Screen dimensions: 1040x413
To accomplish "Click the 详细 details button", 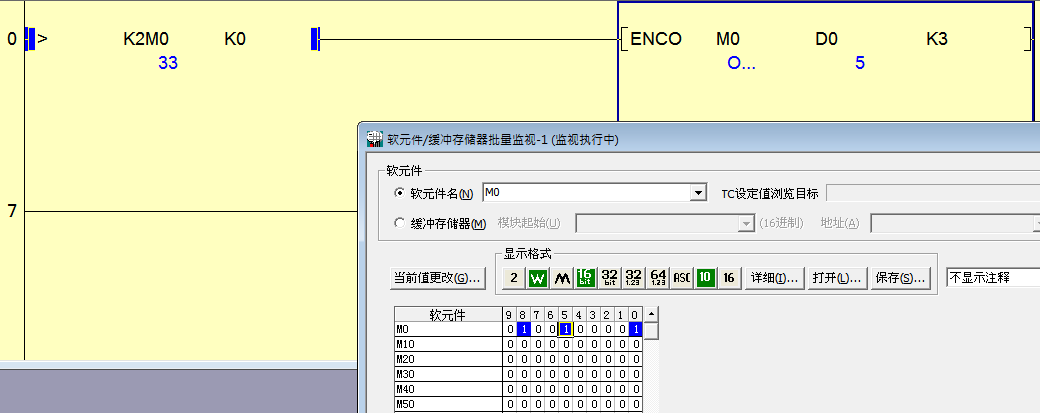I will click(775, 278).
